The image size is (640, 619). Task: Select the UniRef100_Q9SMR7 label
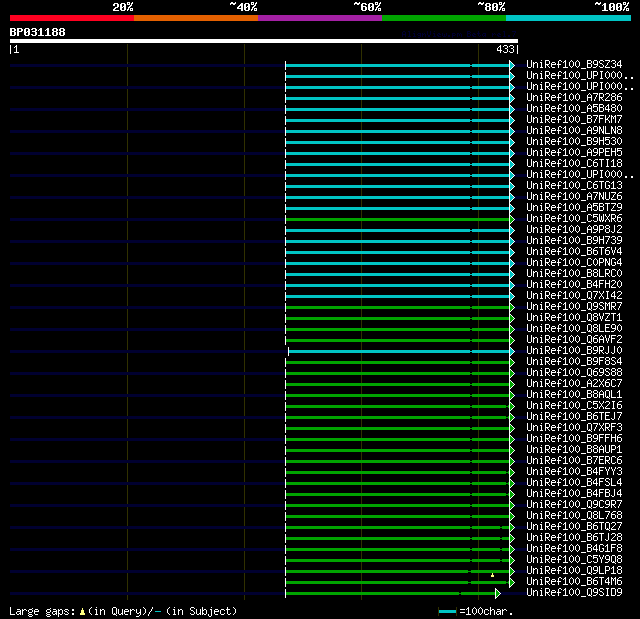coord(574,307)
